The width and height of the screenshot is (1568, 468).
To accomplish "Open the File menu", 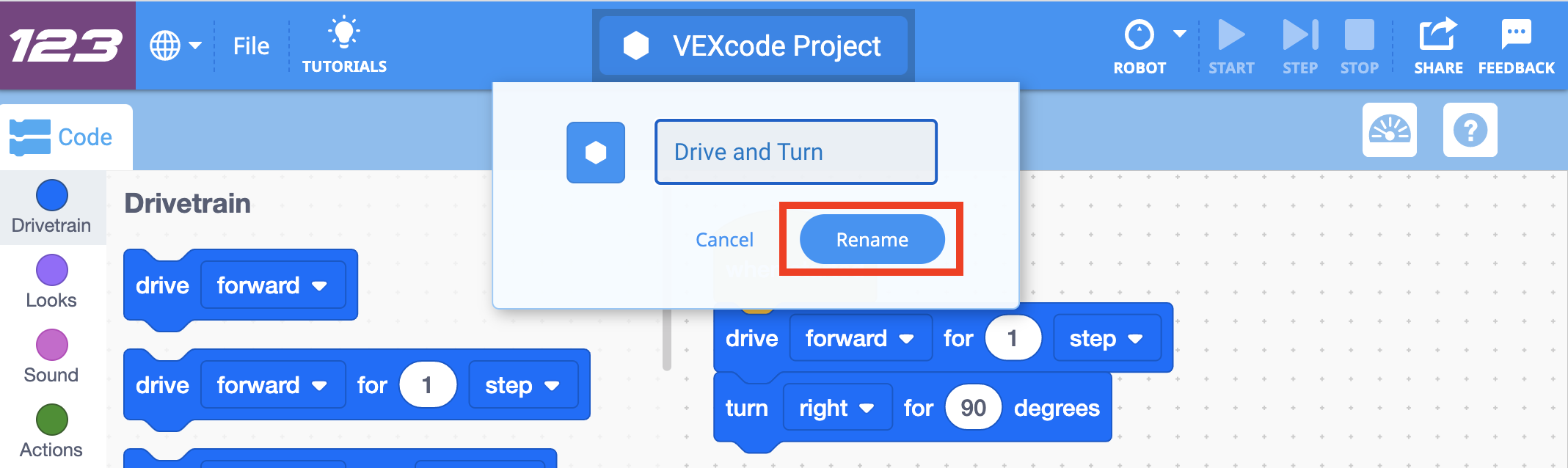I will pos(251,45).
